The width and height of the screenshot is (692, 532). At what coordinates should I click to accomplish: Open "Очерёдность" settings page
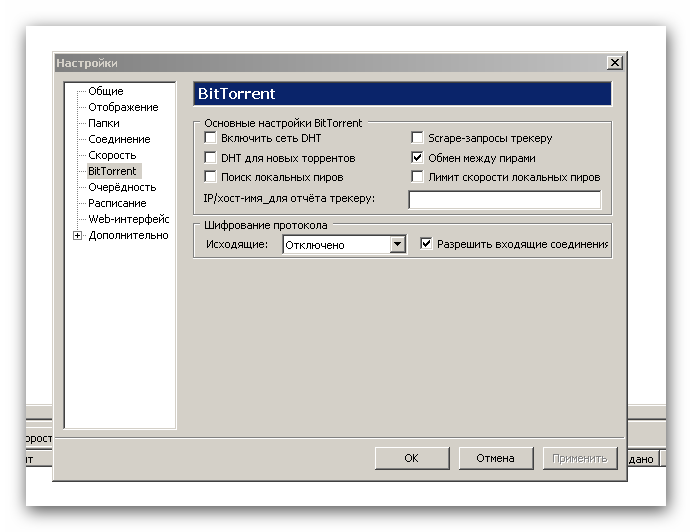click(122, 187)
